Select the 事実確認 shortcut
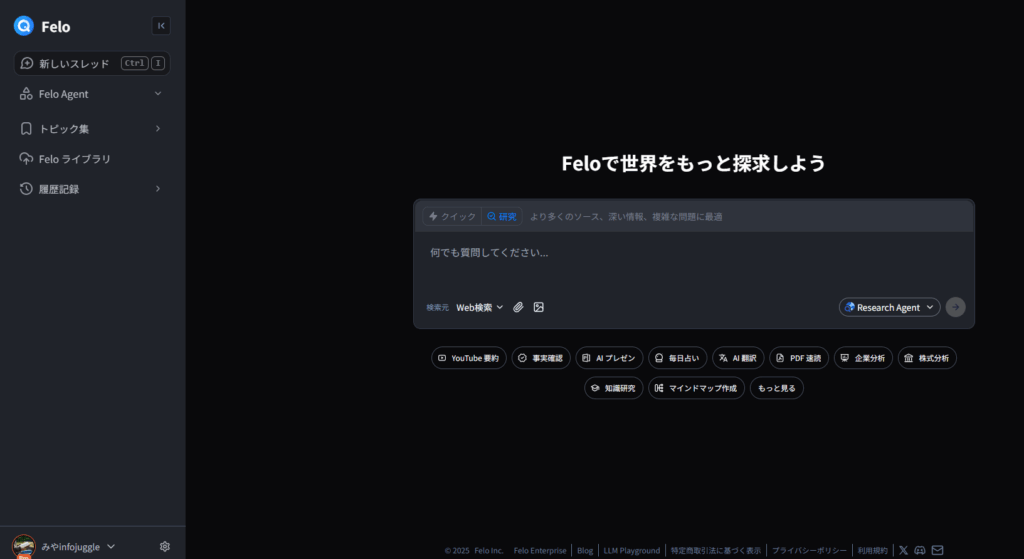This screenshot has height=559, width=1024. 541,358
